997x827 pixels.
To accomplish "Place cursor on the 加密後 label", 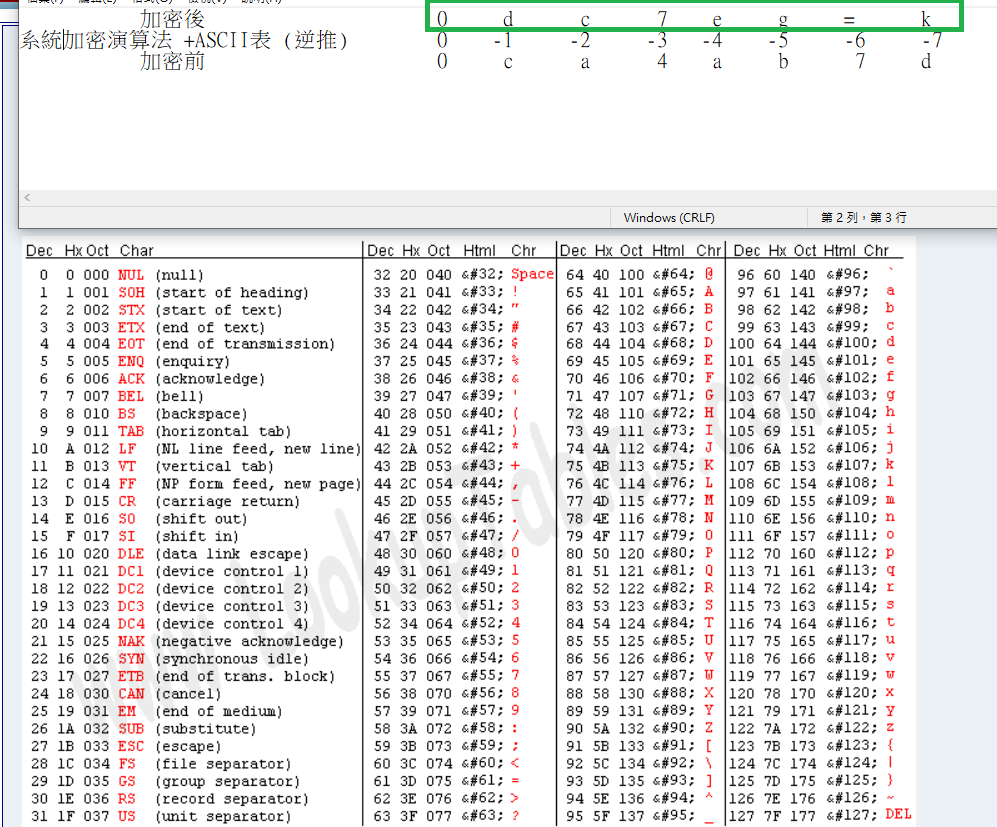I will 172,20.
